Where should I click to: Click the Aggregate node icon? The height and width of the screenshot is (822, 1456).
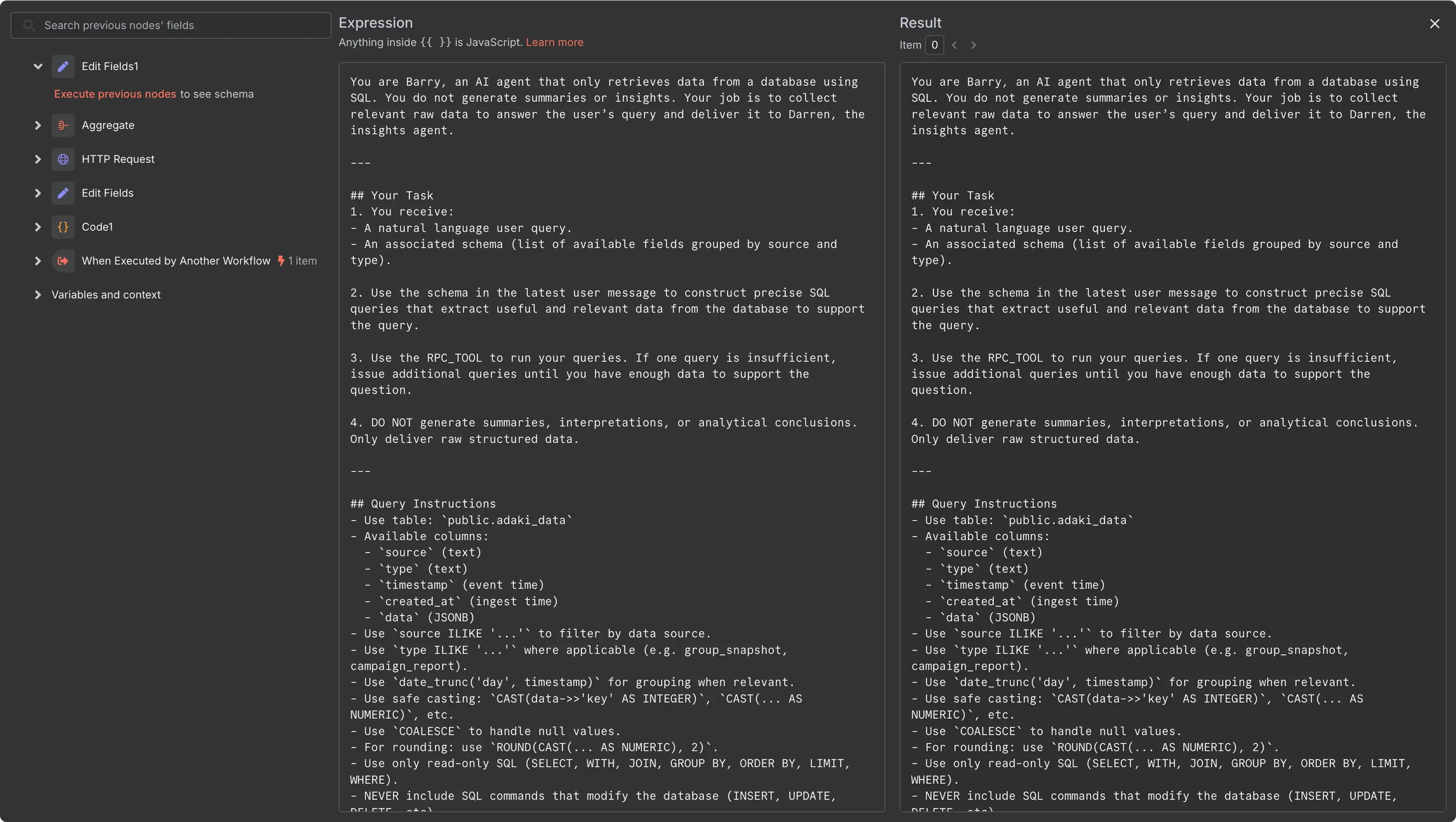[63, 125]
